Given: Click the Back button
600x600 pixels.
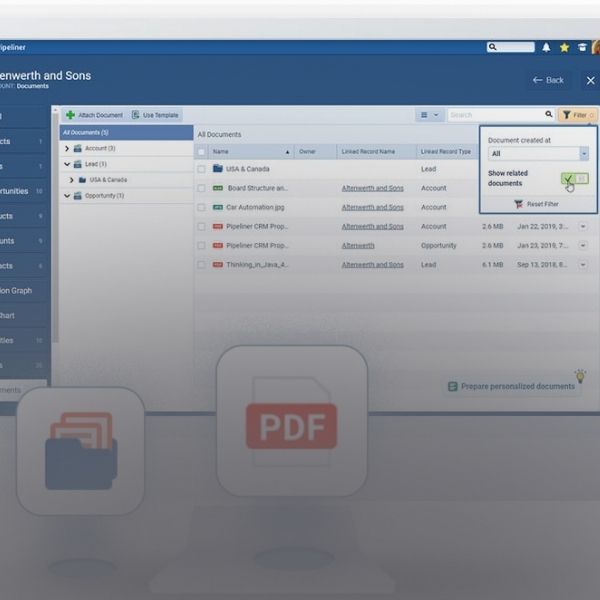Looking at the screenshot, I should [x=548, y=80].
